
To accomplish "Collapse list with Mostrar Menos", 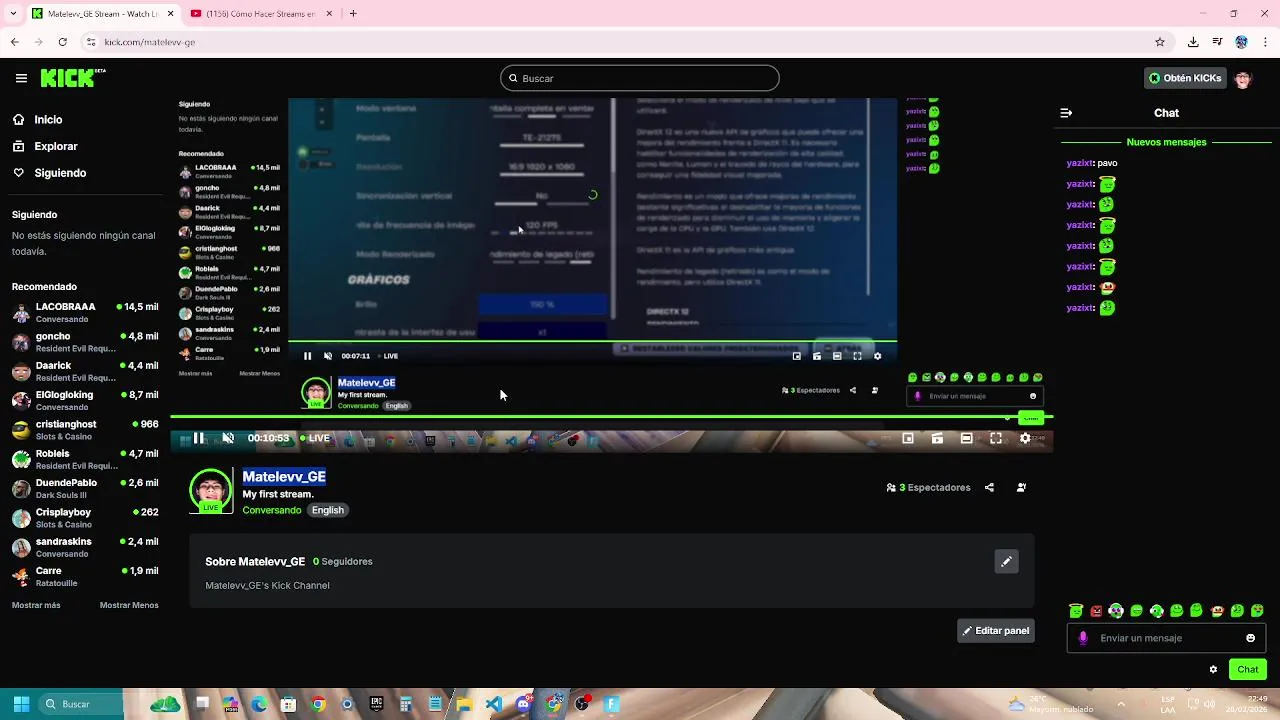I will tap(129, 605).
